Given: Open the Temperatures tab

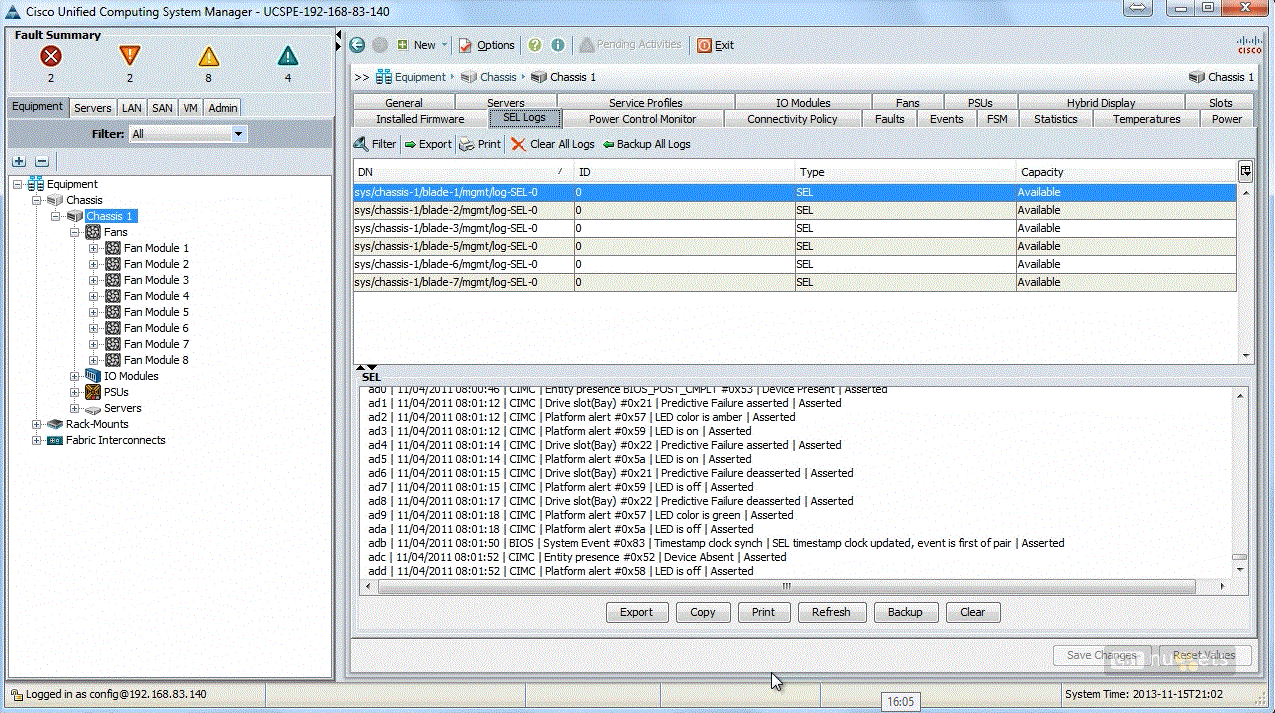Looking at the screenshot, I should coord(1147,119).
